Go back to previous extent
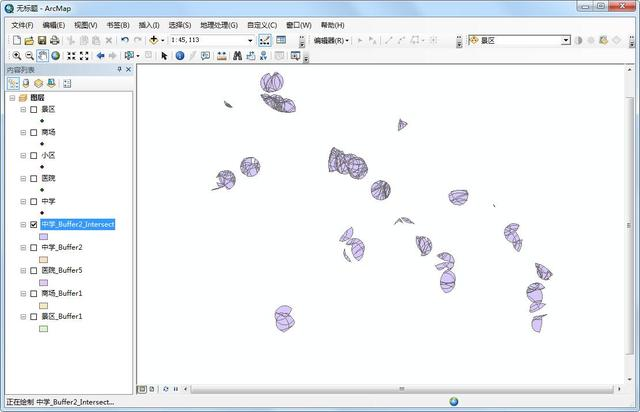Screen dimensions: 640x412 tap(100, 56)
